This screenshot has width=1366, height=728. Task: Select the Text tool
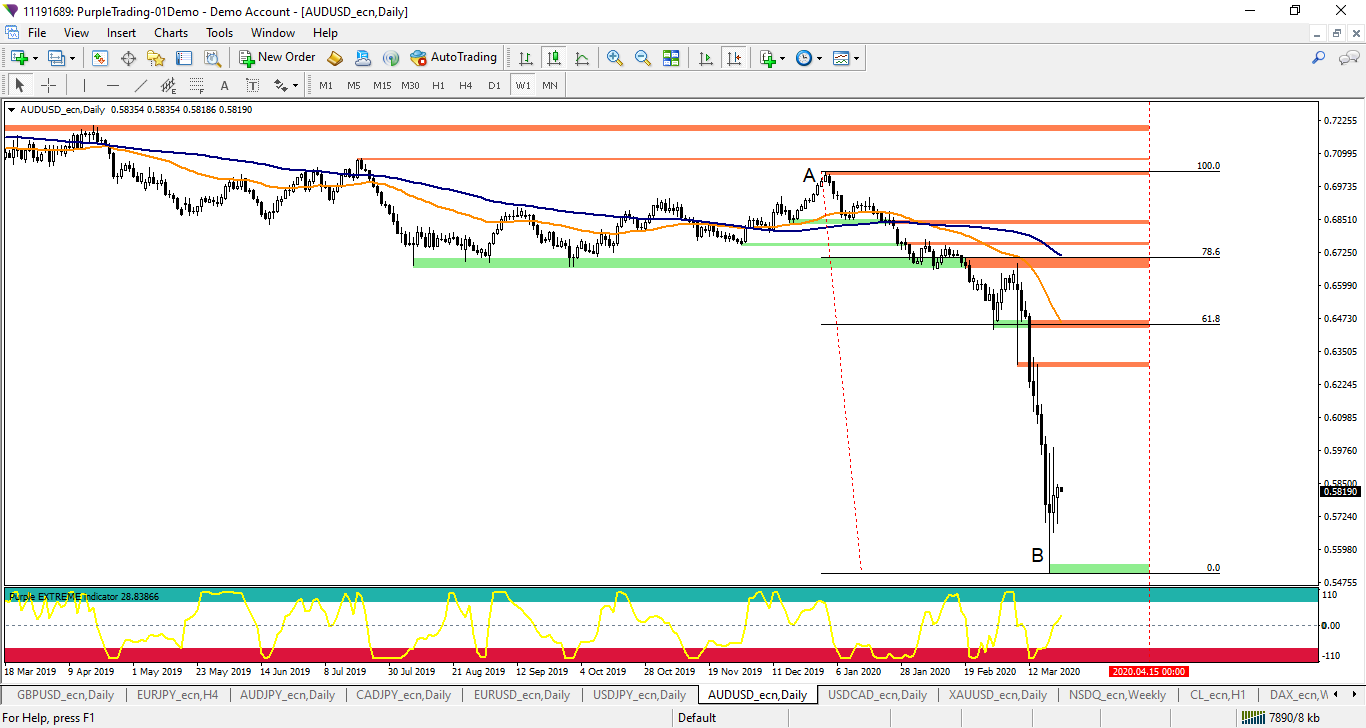tap(224, 85)
